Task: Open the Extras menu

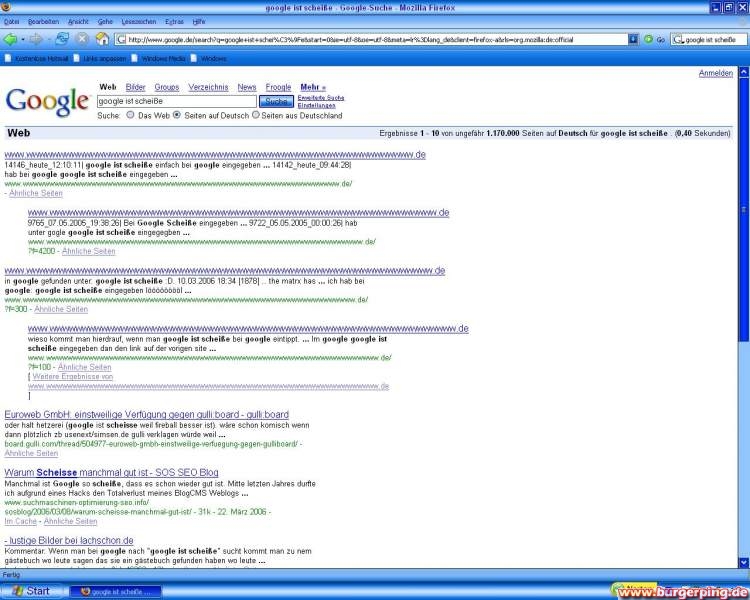Action: [x=174, y=21]
